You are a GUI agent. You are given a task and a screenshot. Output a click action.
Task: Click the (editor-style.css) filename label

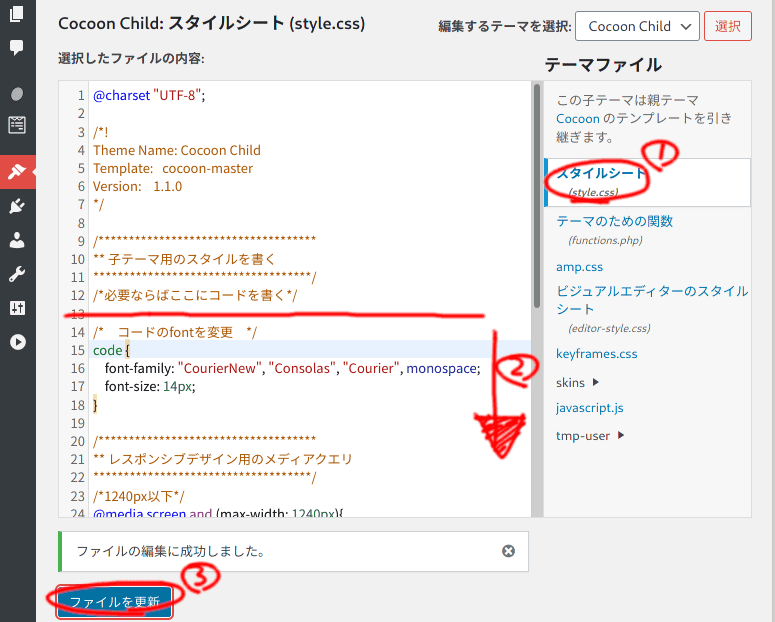[609, 328]
